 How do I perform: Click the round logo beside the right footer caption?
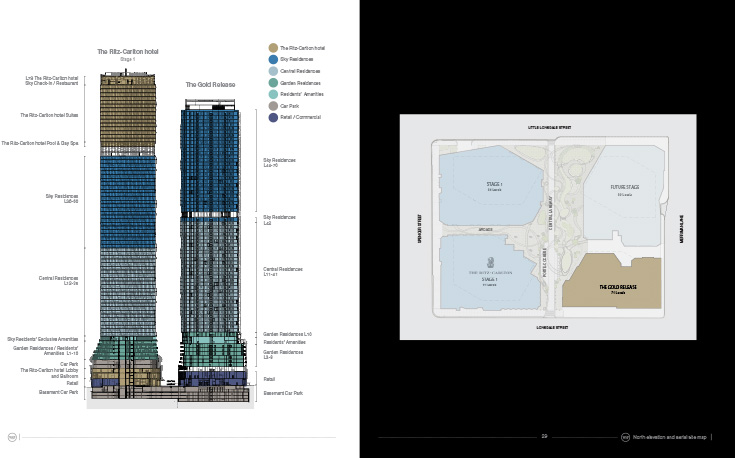pyautogui.click(x=625, y=437)
